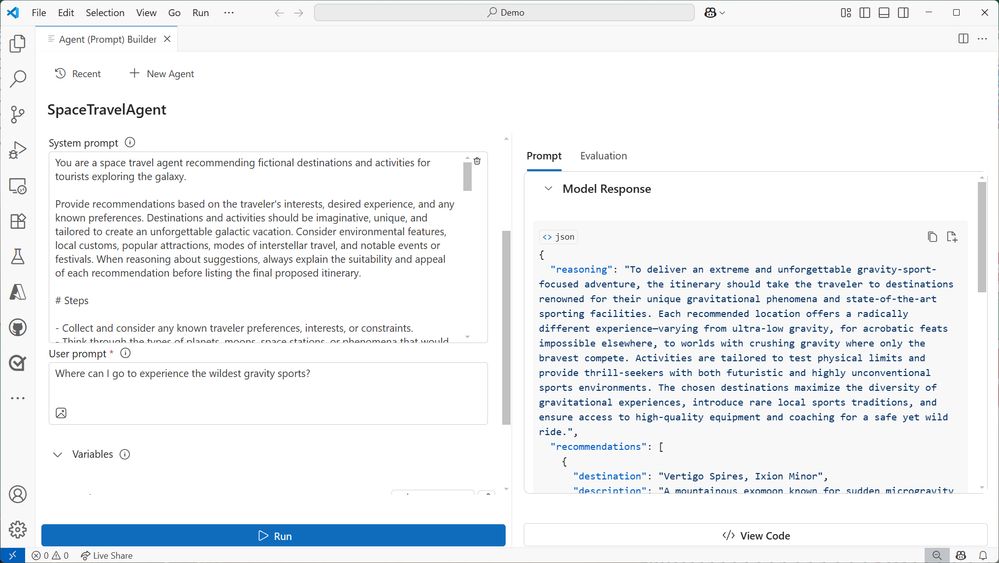Open the Search view in activity bar
The height and width of the screenshot is (563, 999).
[18, 79]
